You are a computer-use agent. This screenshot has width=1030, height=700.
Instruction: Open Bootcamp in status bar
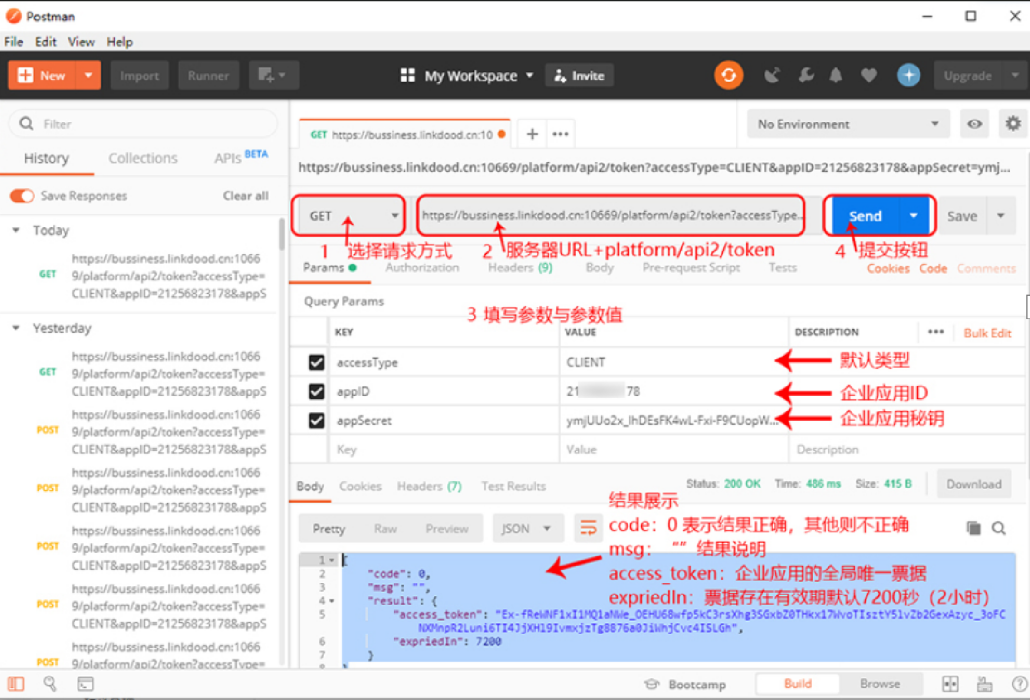(x=685, y=684)
